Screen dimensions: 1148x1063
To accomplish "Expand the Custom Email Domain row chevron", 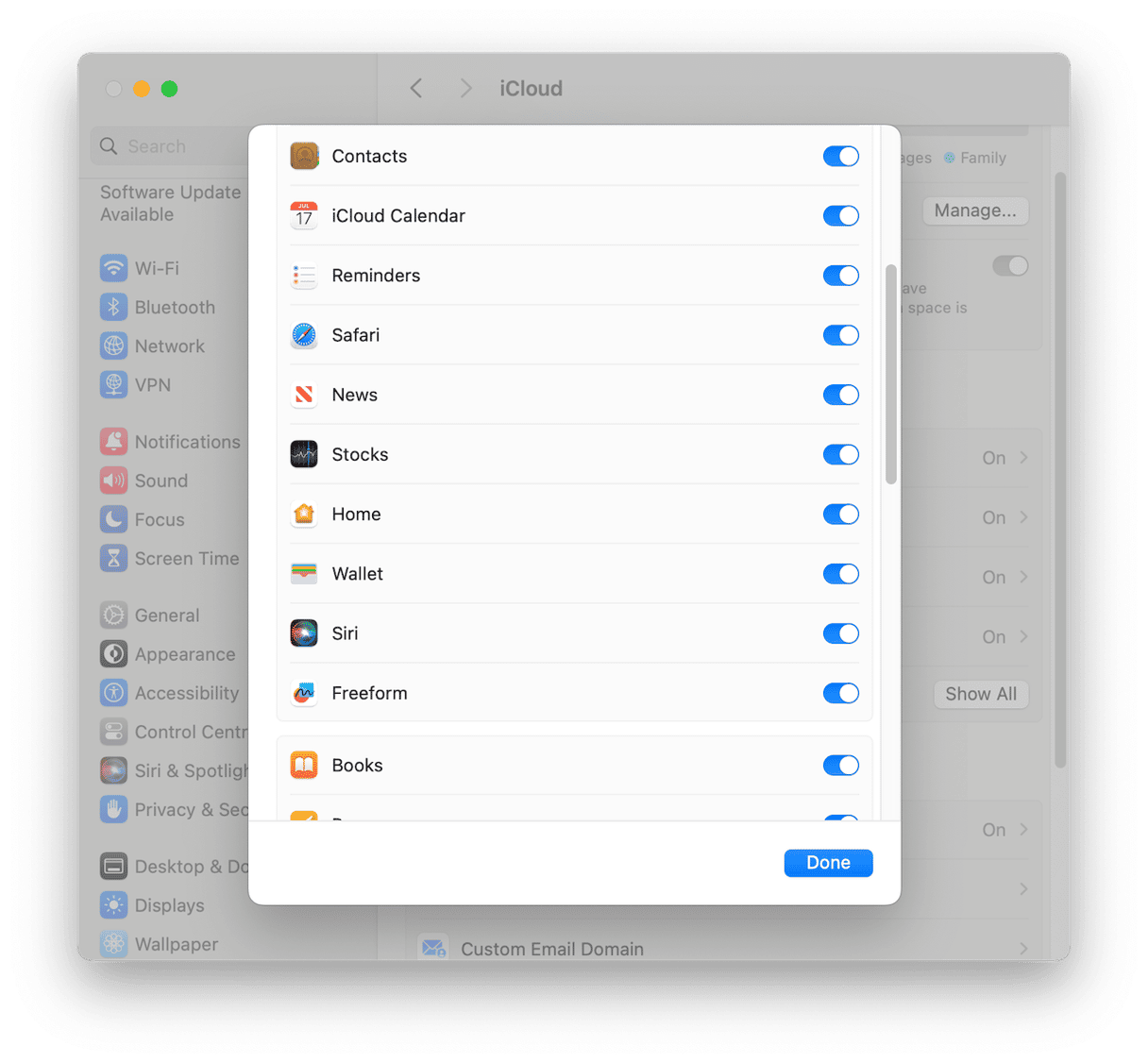I will coord(1023,948).
